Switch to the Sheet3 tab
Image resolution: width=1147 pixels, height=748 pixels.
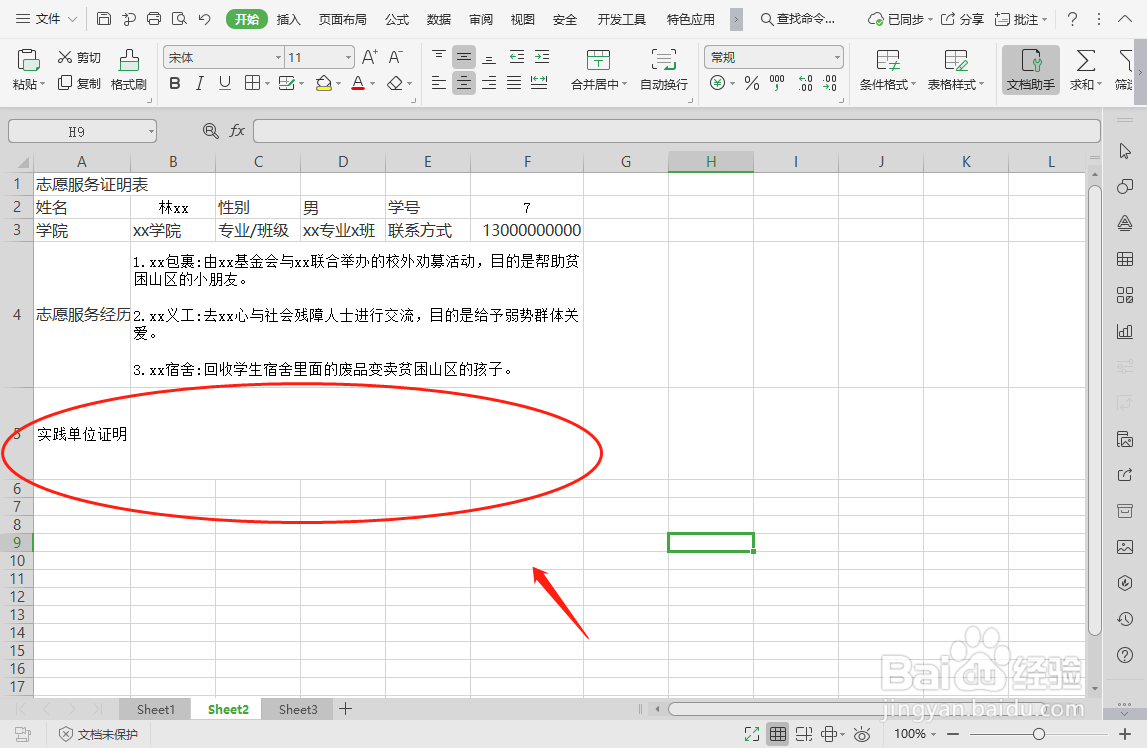297,709
